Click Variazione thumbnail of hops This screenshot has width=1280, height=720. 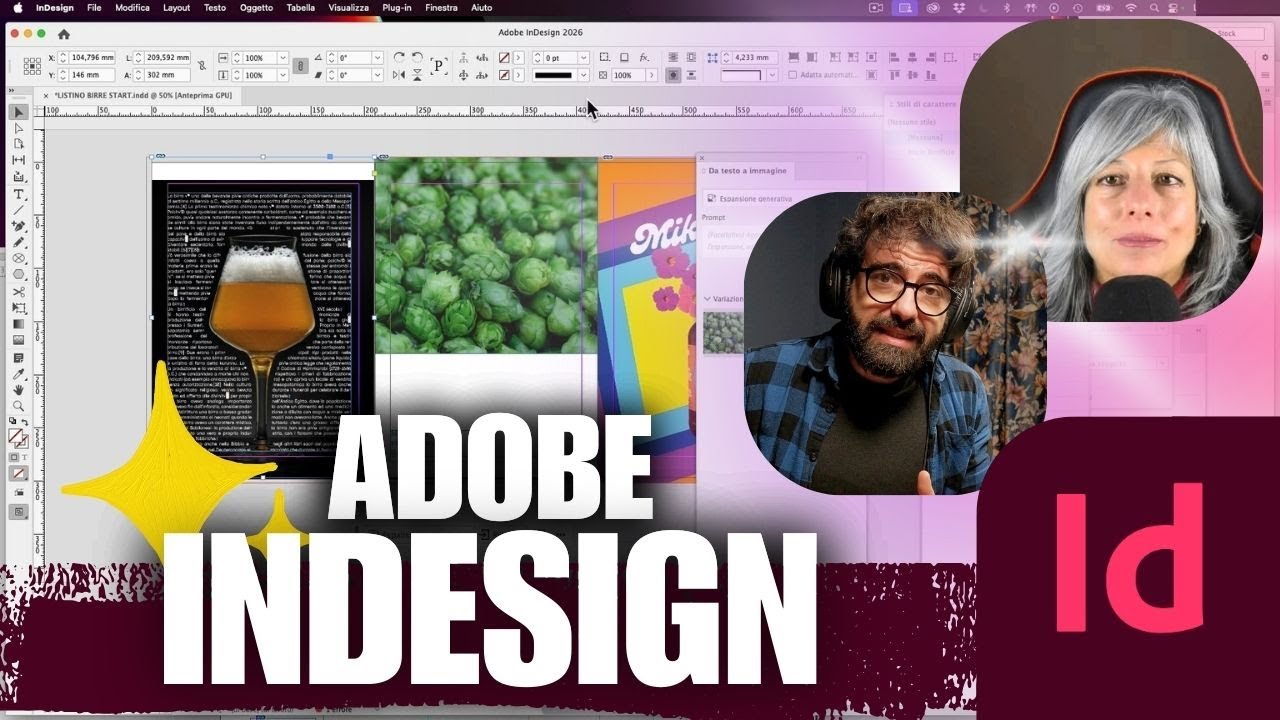(723, 334)
